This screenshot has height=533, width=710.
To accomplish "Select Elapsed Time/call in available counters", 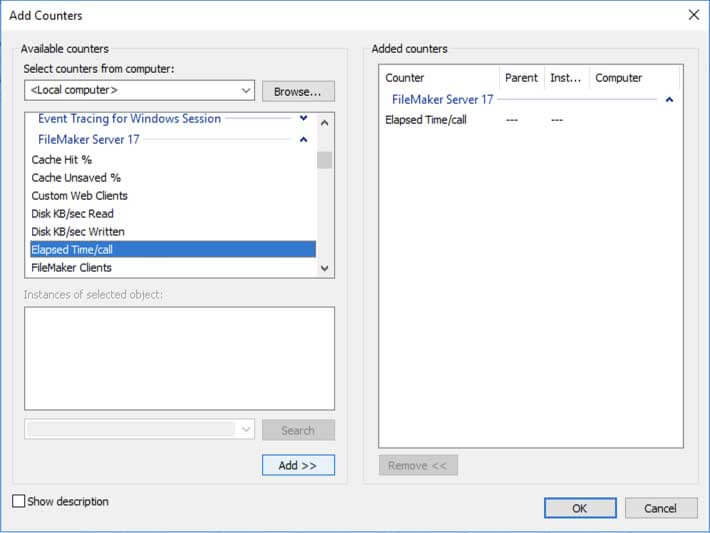I will pos(173,250).
